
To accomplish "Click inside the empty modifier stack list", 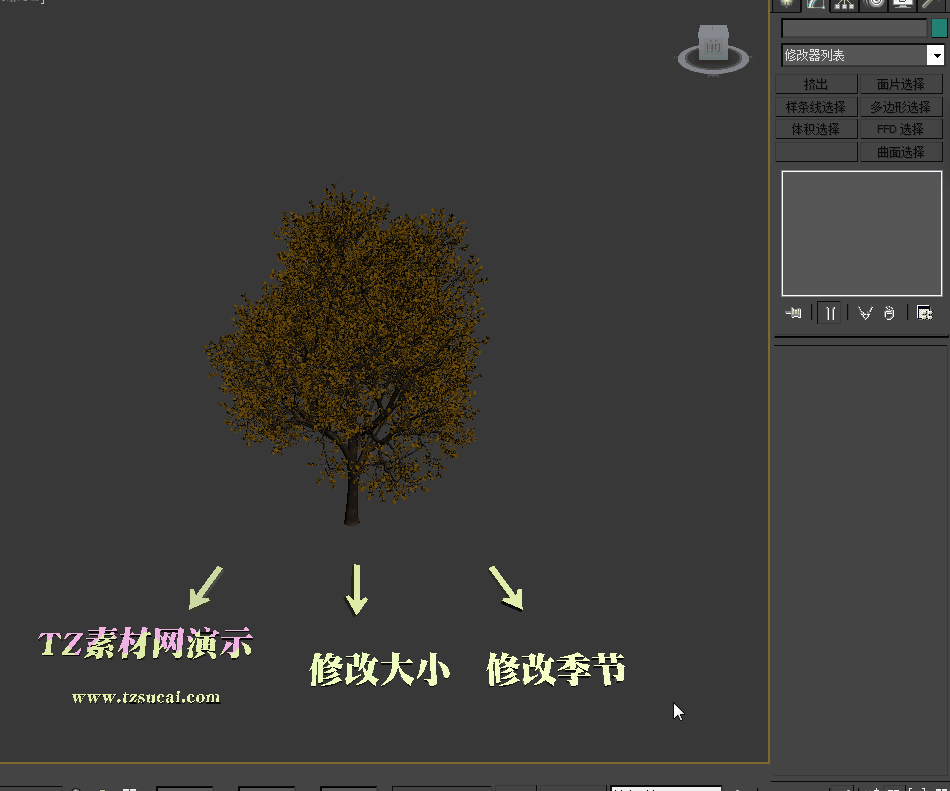I will (862, 233).
